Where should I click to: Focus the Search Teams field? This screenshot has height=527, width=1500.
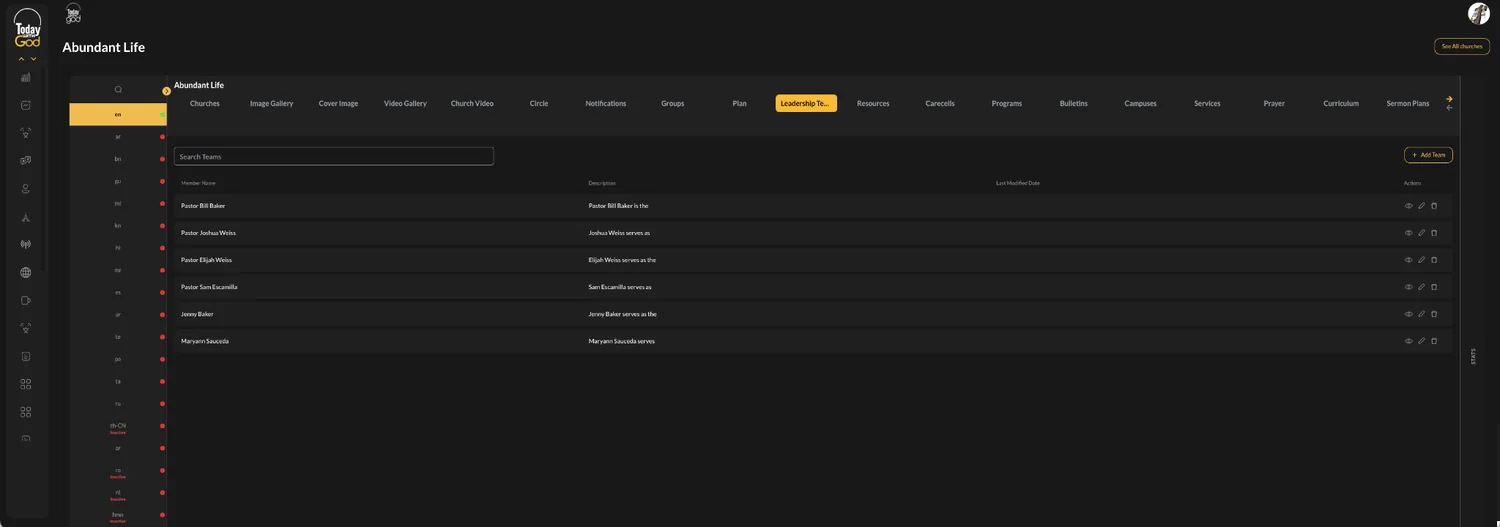click(334, 156)
